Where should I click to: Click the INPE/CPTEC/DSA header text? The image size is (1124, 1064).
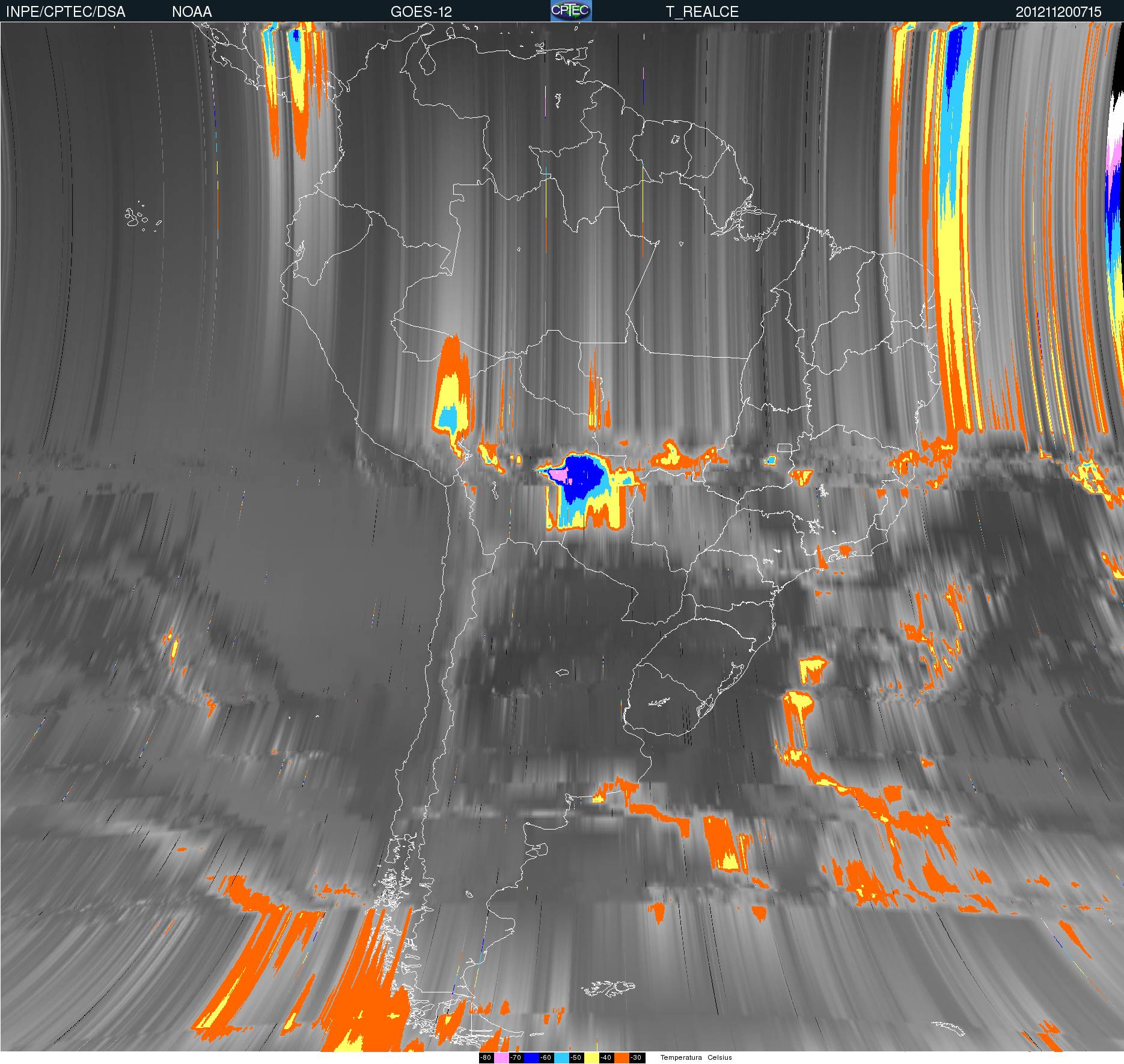(66, 11)
